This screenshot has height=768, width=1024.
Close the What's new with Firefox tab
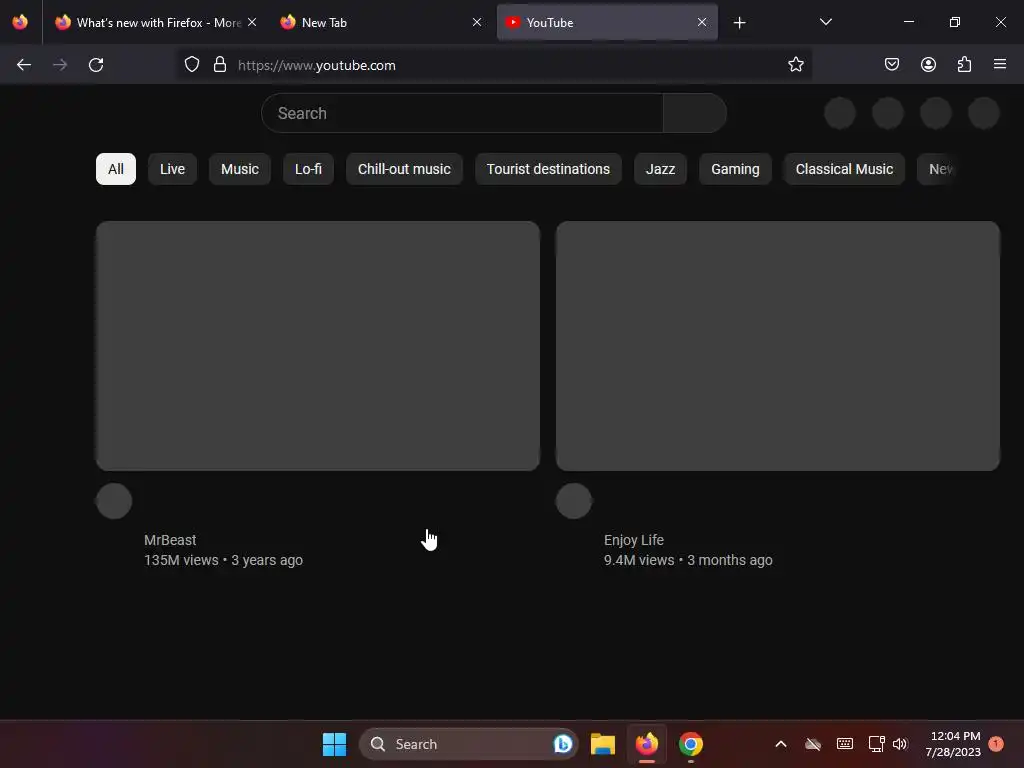coord(252,22)
